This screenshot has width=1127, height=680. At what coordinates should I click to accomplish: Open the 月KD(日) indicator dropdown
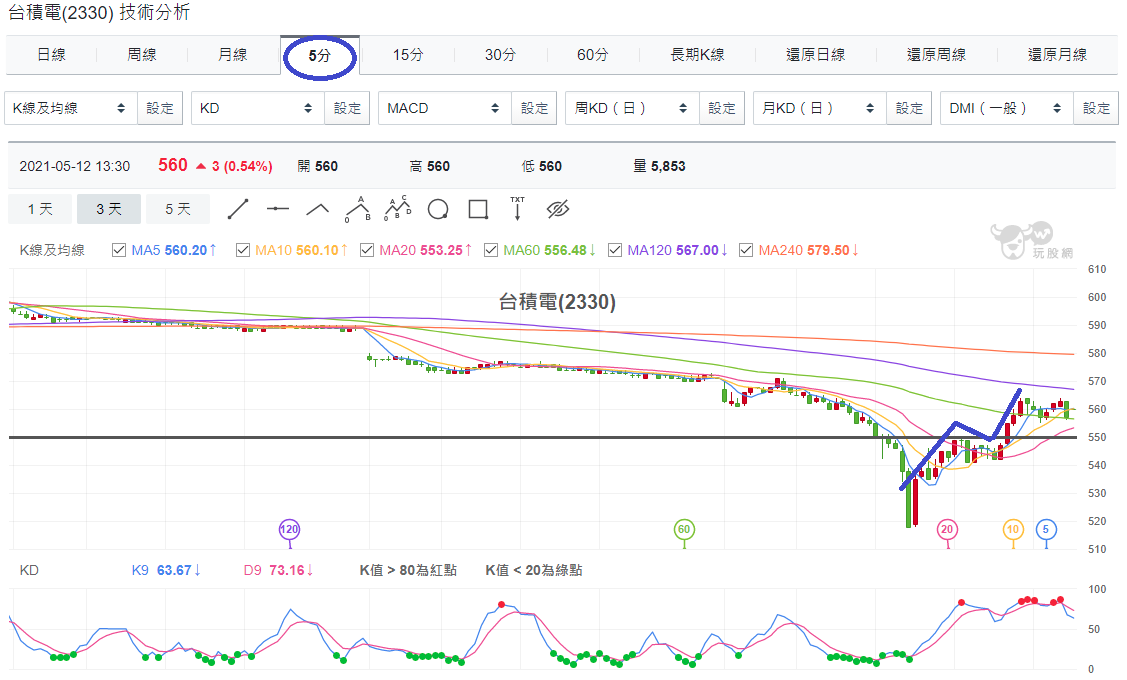[x=820, y=109]
